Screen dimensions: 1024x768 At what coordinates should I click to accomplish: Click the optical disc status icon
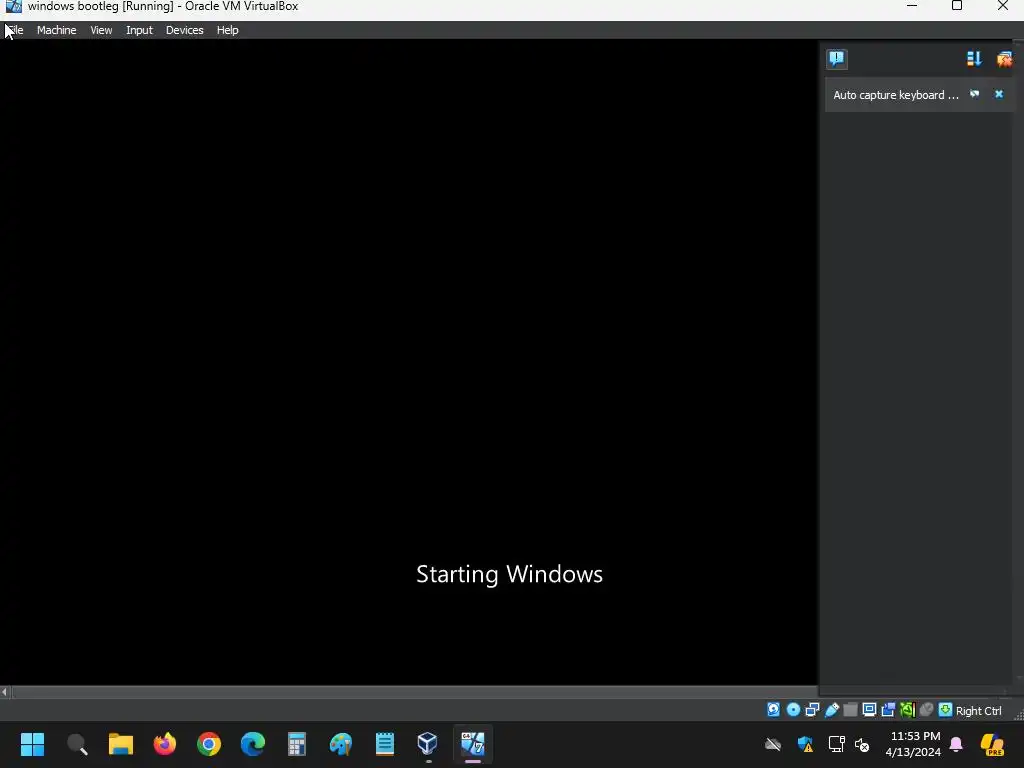coord(793,710)
